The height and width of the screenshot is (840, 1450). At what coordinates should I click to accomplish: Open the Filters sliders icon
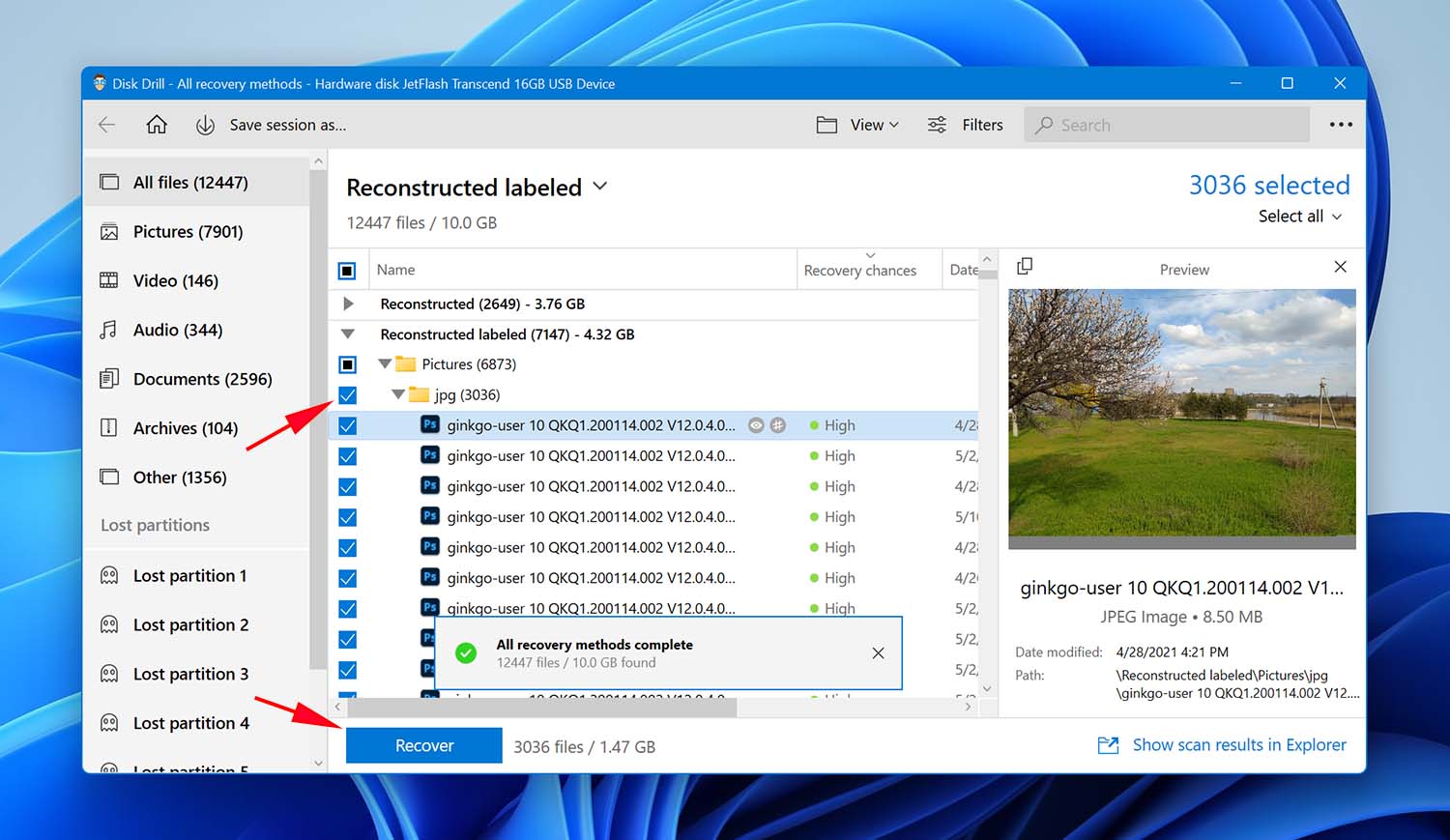tap(937, 125)
